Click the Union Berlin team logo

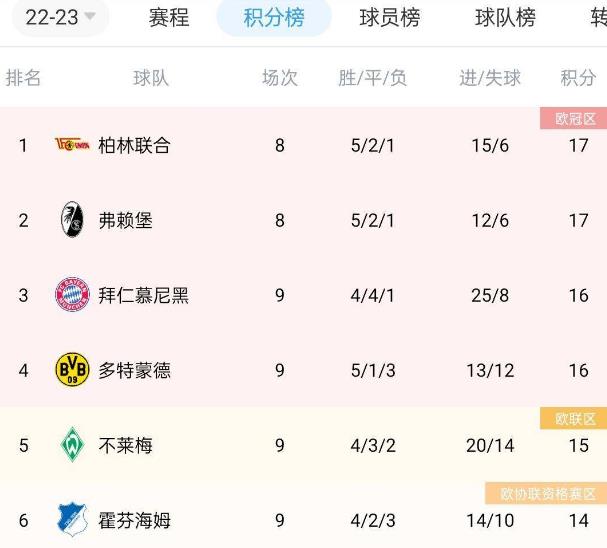[72, 145]
